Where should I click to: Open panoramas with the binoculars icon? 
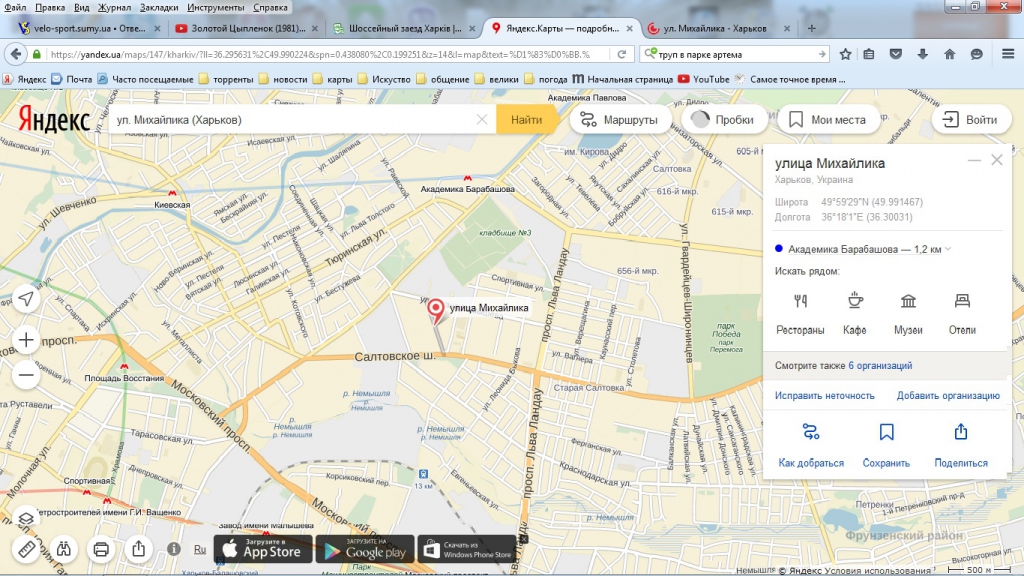[x=63, y=549]
